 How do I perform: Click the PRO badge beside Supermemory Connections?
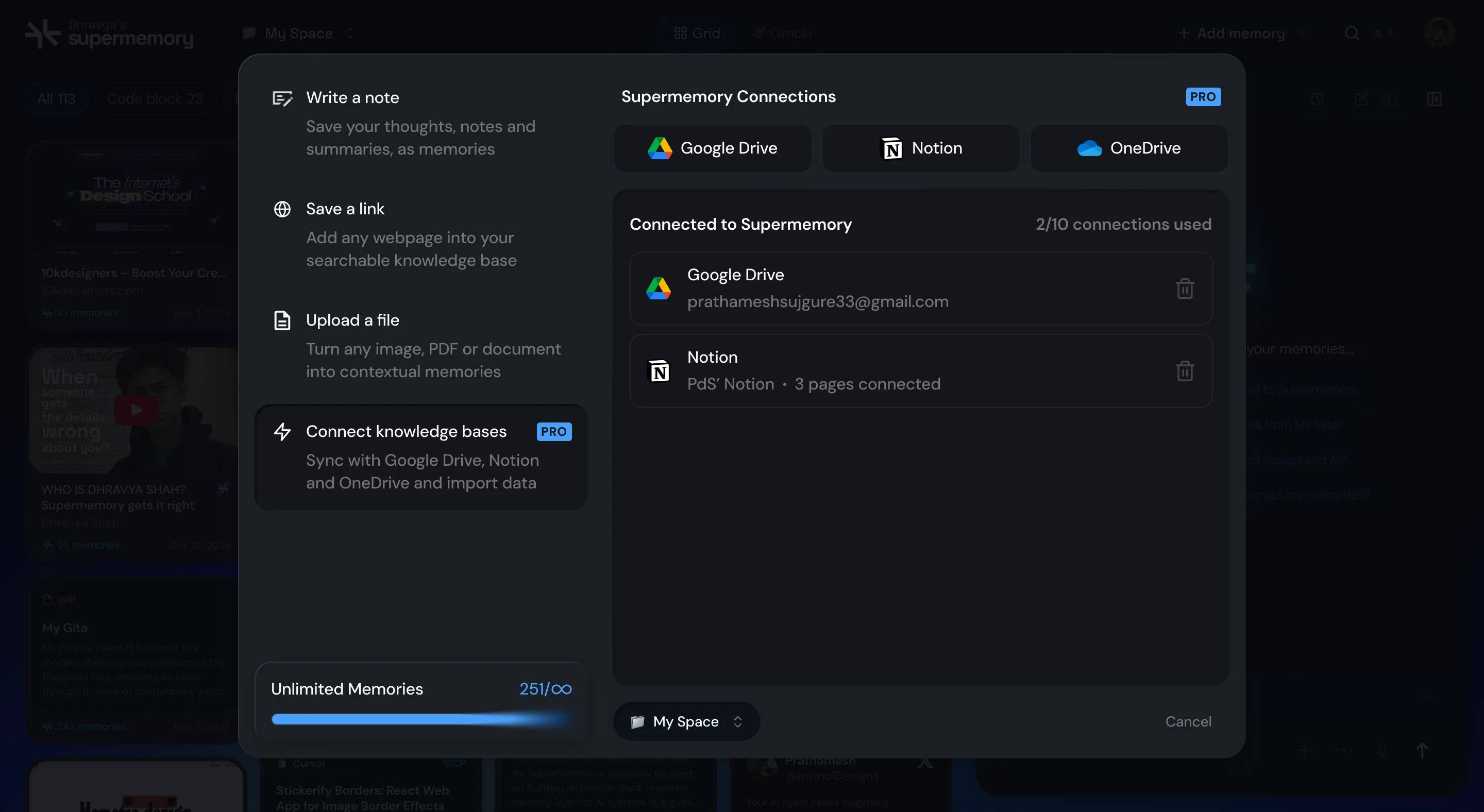coord(1203,97)
